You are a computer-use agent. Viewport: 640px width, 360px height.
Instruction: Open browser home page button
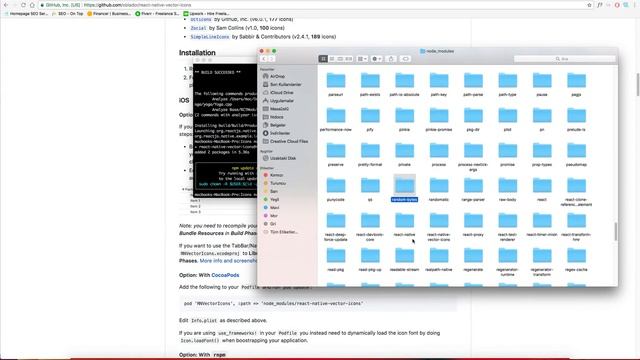click(x=32, y=5)
